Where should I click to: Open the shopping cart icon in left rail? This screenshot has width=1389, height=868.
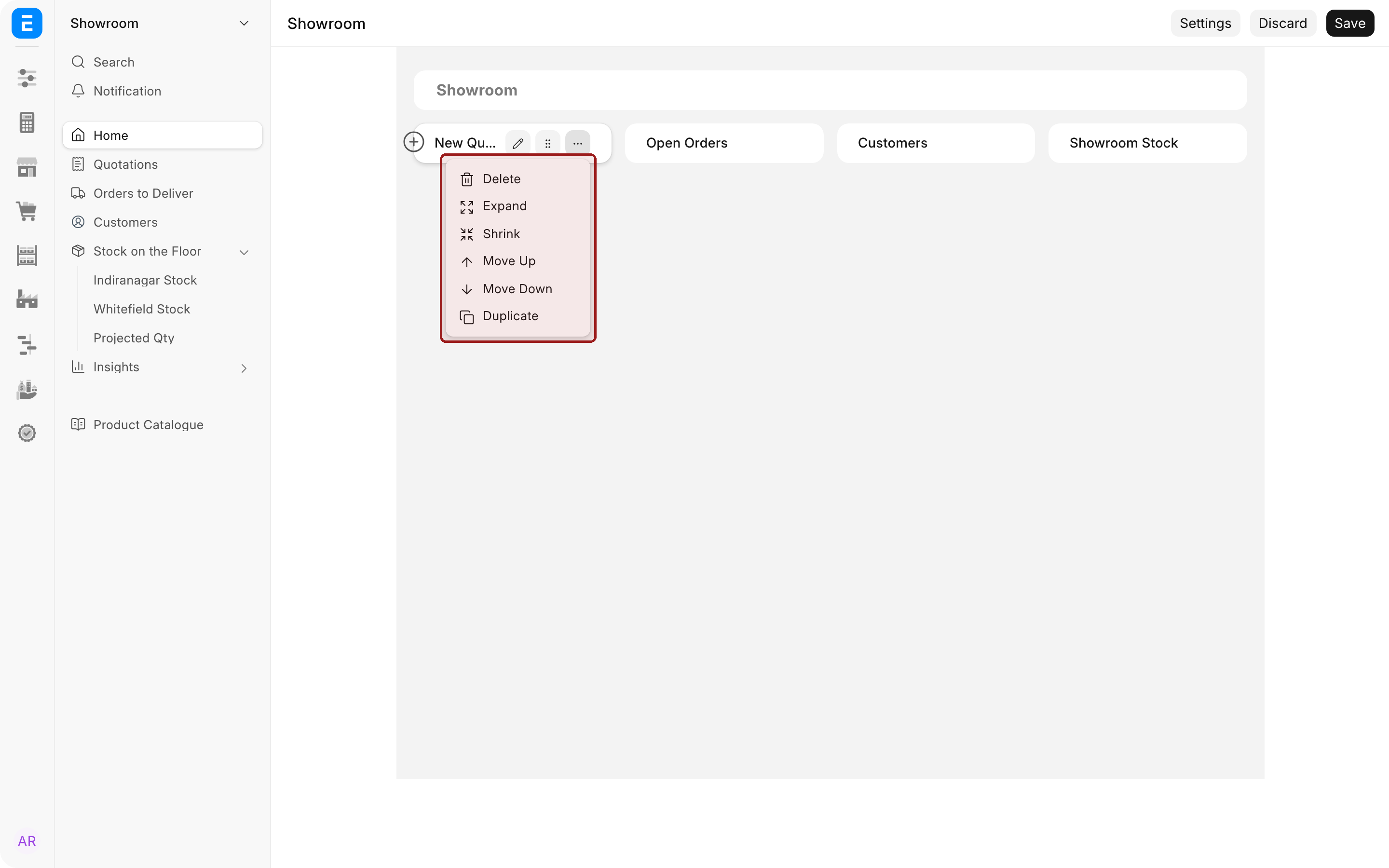point(27,211)
